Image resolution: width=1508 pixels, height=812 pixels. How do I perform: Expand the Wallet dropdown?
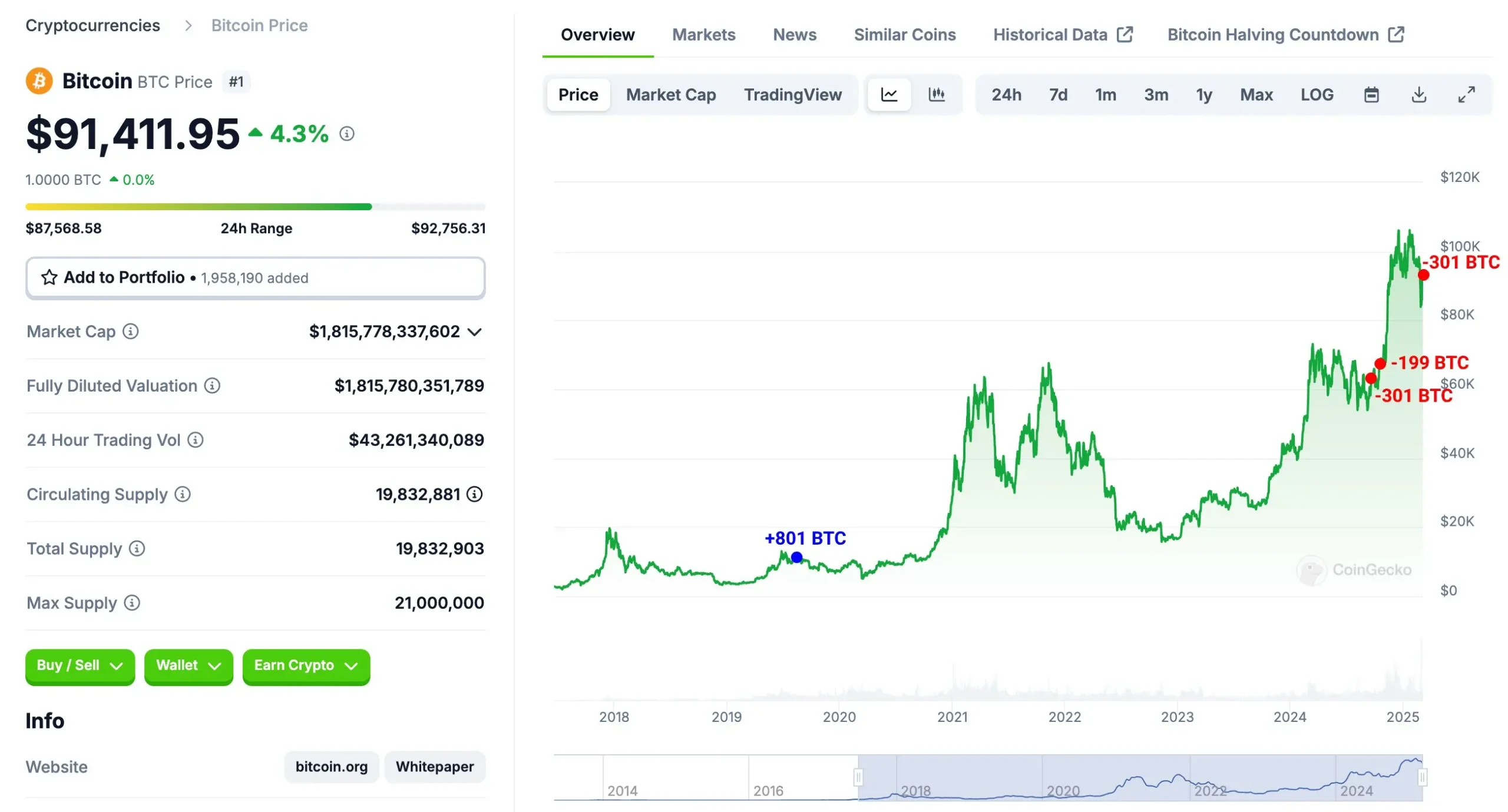tap(188, 666)
